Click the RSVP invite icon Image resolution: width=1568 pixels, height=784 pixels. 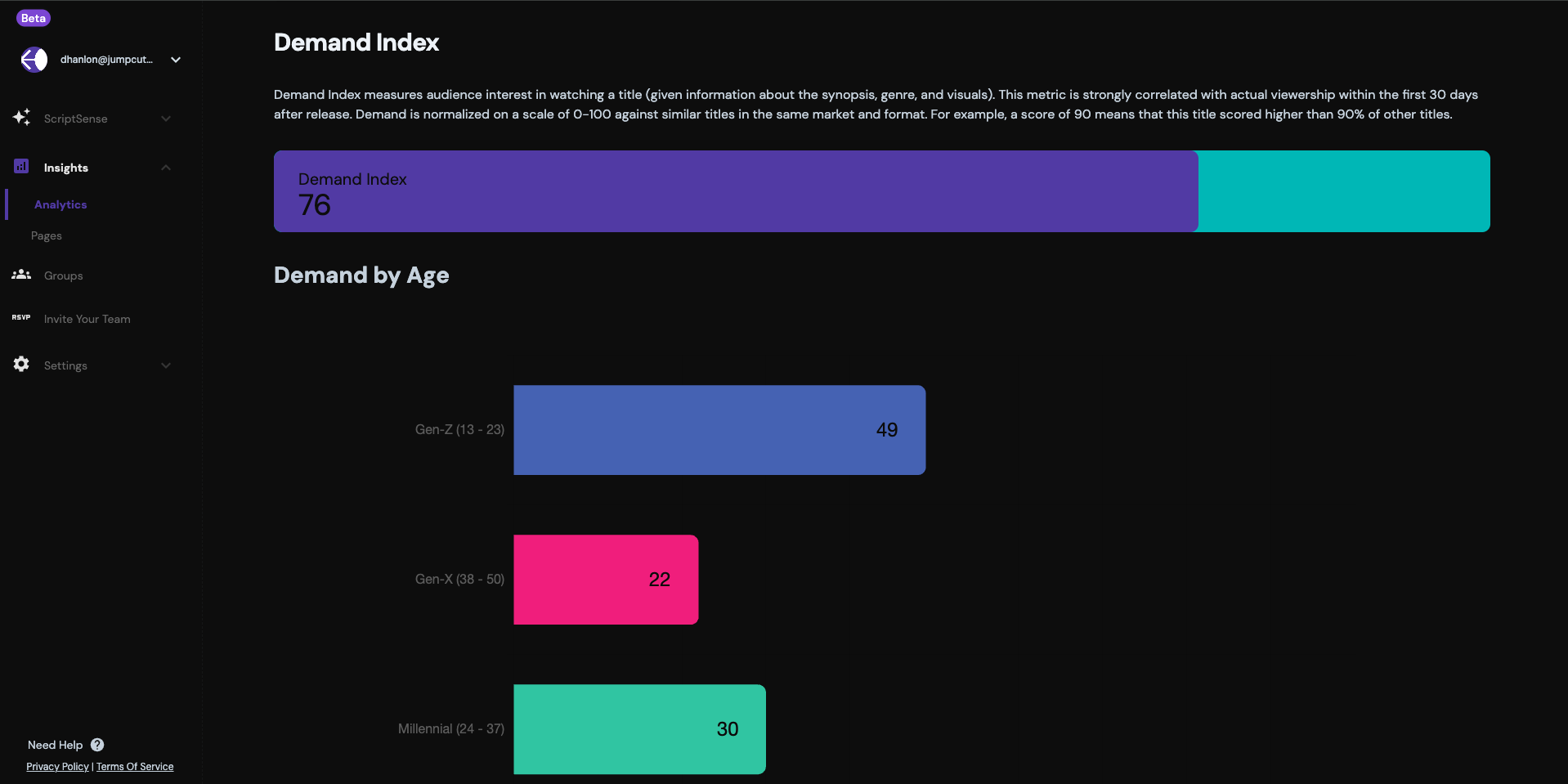(21, 318)
